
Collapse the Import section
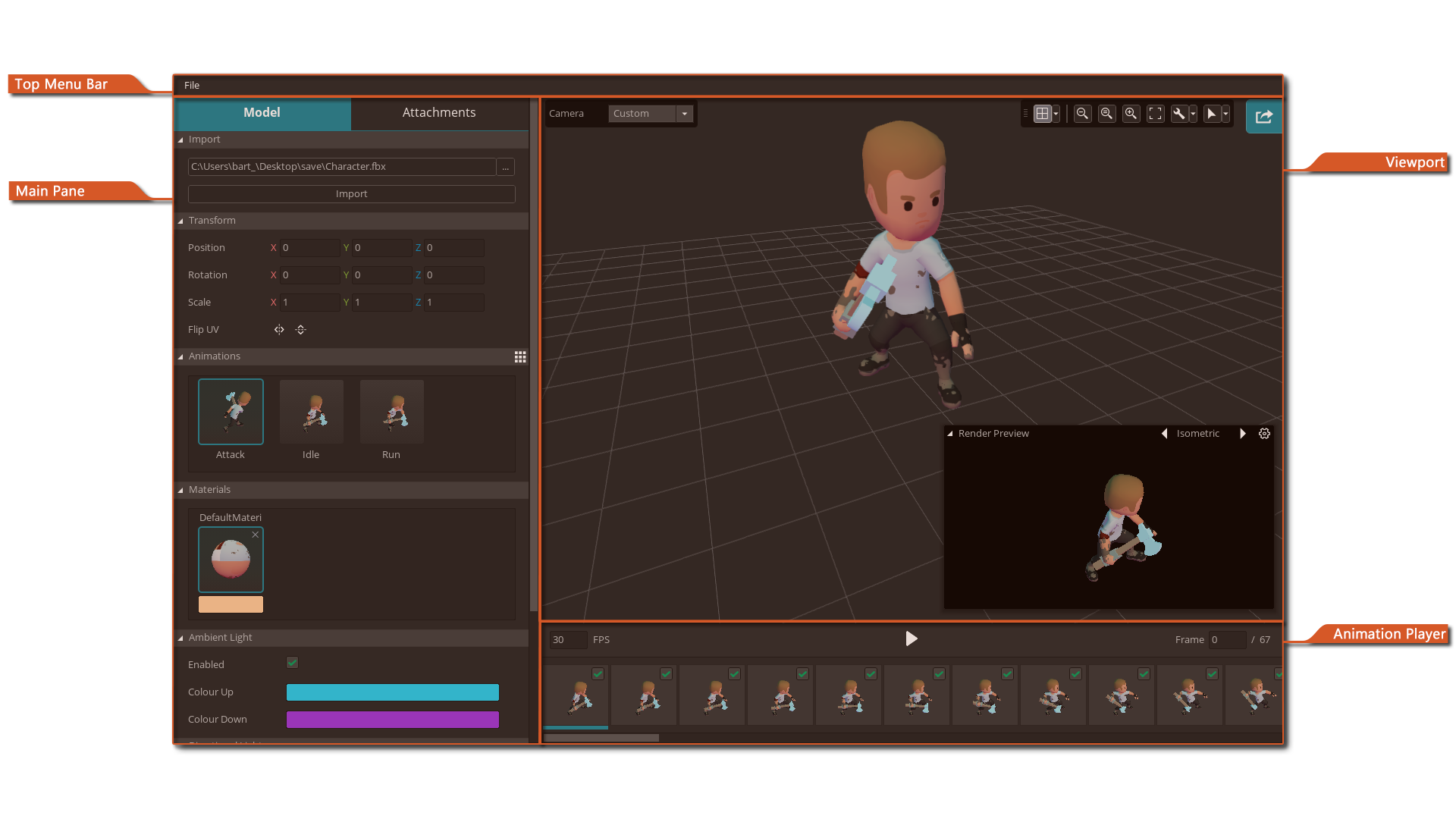pyautogui.click(x=180, y=140)
